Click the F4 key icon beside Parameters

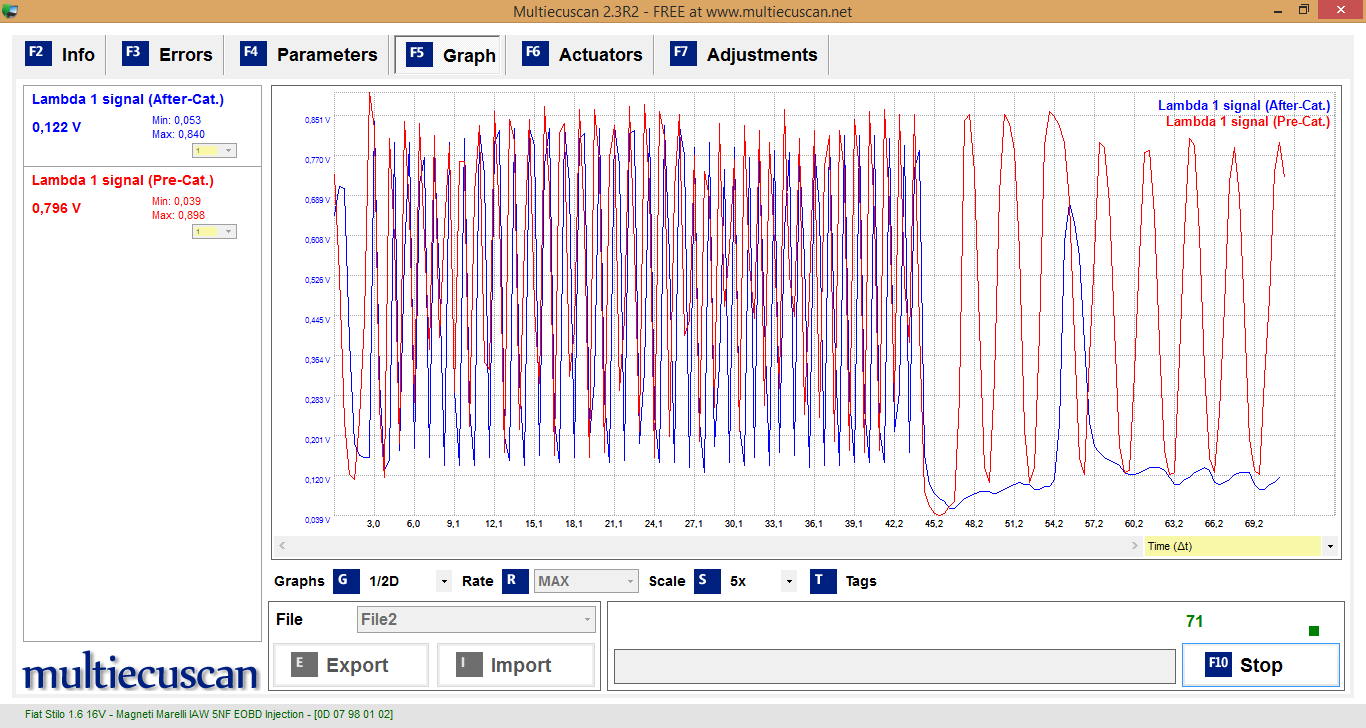[253, 53]
